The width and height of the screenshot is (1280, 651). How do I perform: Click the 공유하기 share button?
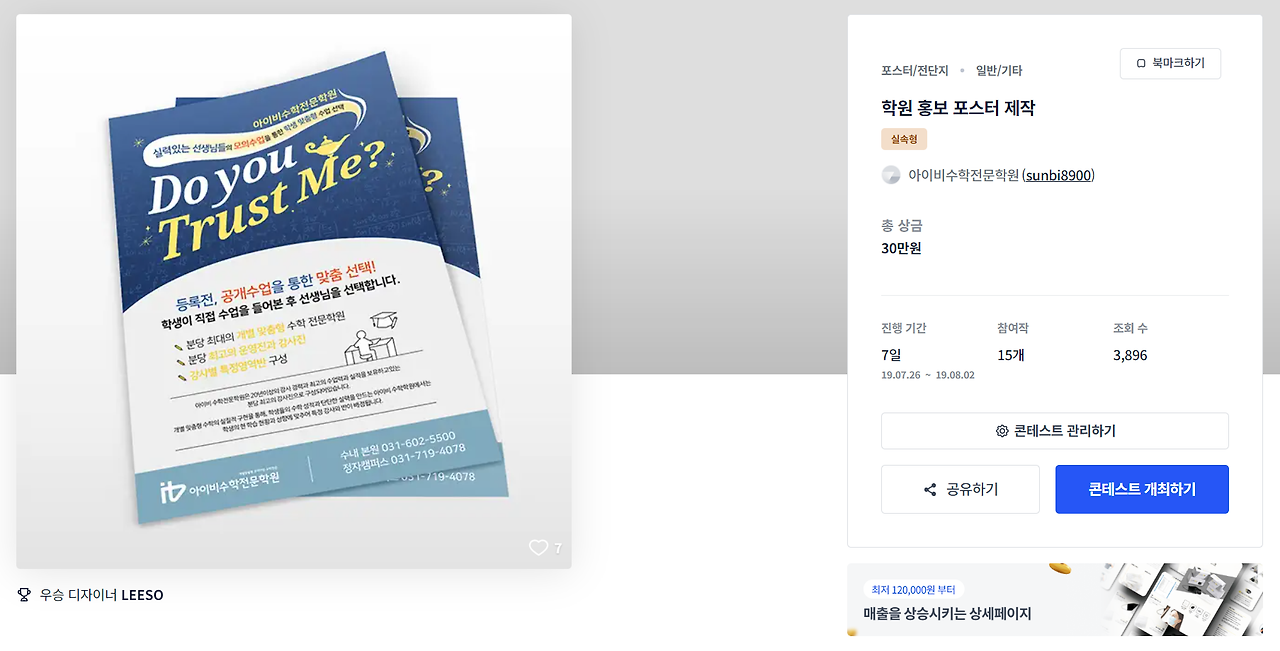[960, 490]
